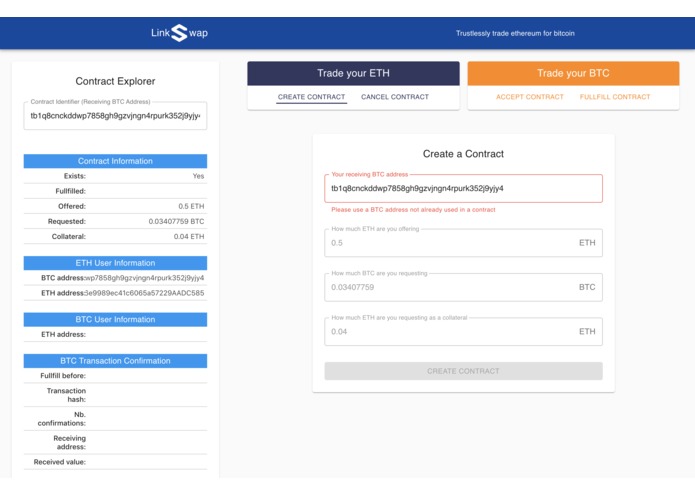Click the 'Nb. confirmations:' row label

click(62, 419)
